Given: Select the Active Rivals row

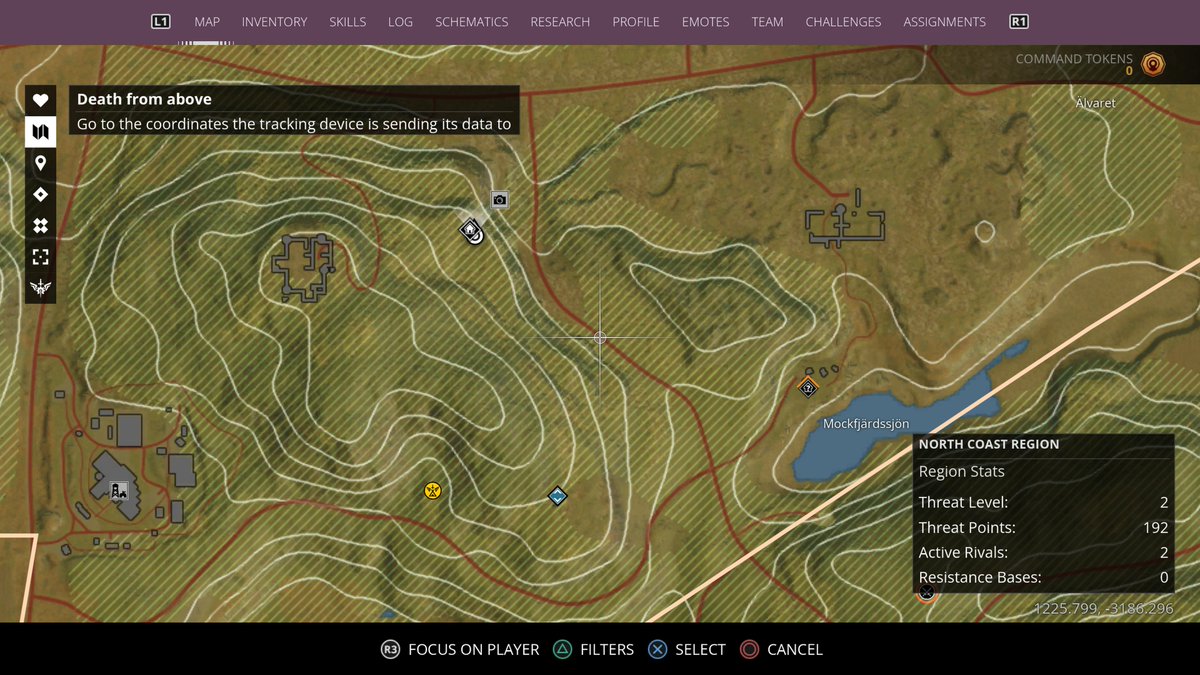Looking at the screenshot, I should [1044, 552].
